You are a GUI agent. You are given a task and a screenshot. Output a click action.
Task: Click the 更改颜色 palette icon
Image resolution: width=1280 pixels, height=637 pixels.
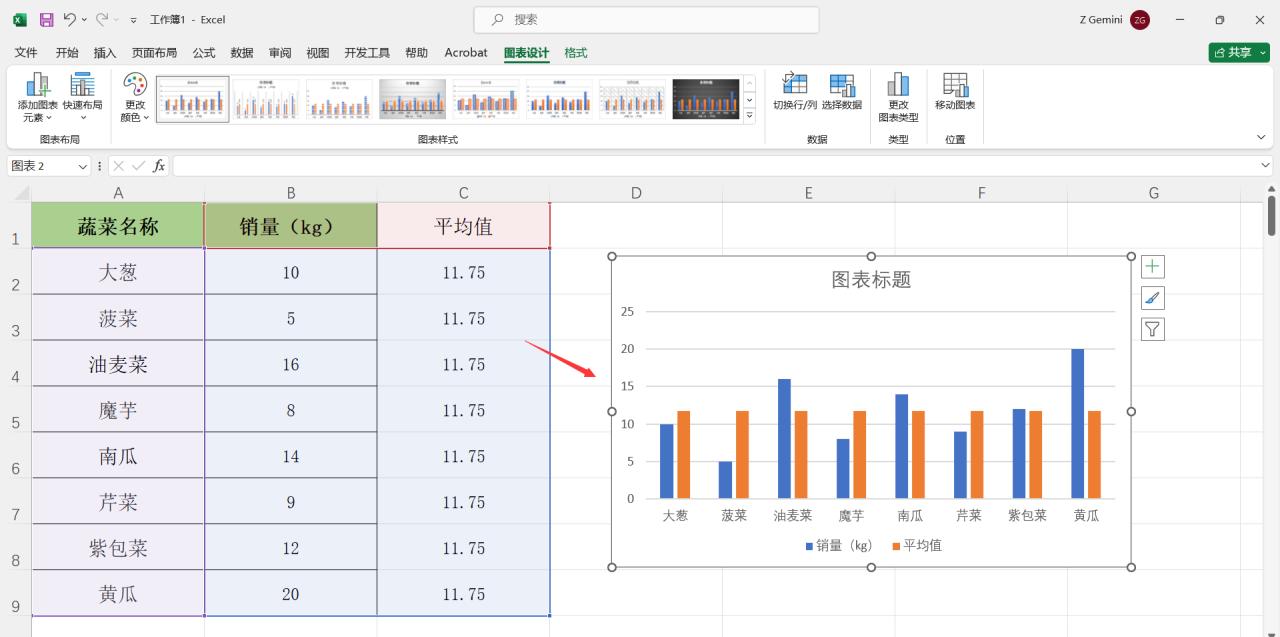click(134, 85)
